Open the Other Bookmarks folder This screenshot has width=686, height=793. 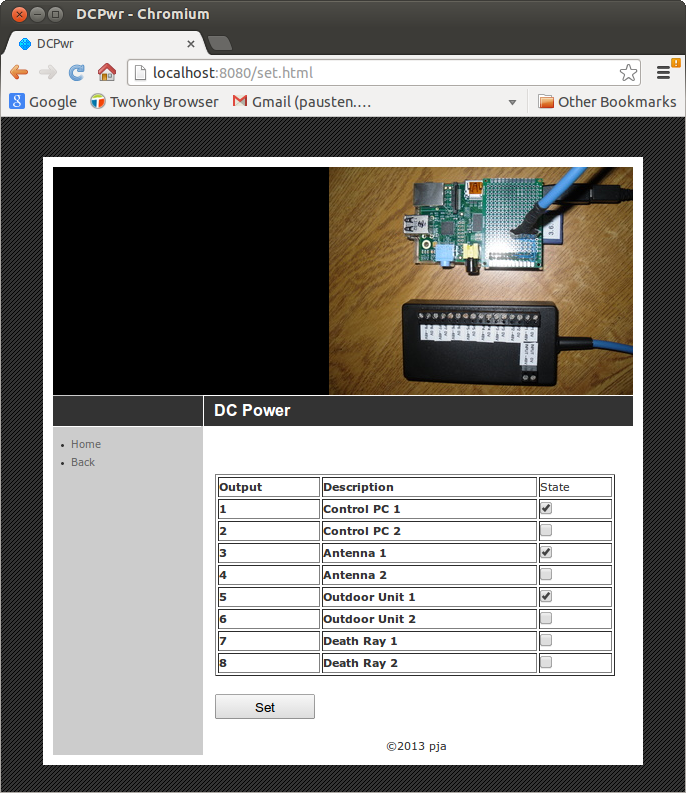(607, 101)
